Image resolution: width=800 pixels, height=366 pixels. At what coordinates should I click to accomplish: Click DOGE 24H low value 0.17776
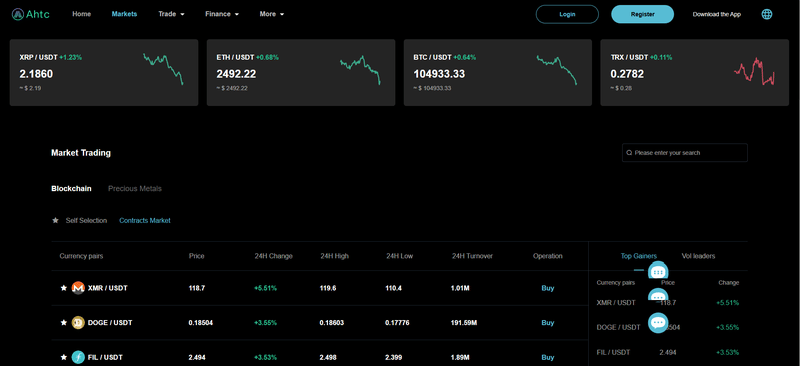(x=397, y=323)
